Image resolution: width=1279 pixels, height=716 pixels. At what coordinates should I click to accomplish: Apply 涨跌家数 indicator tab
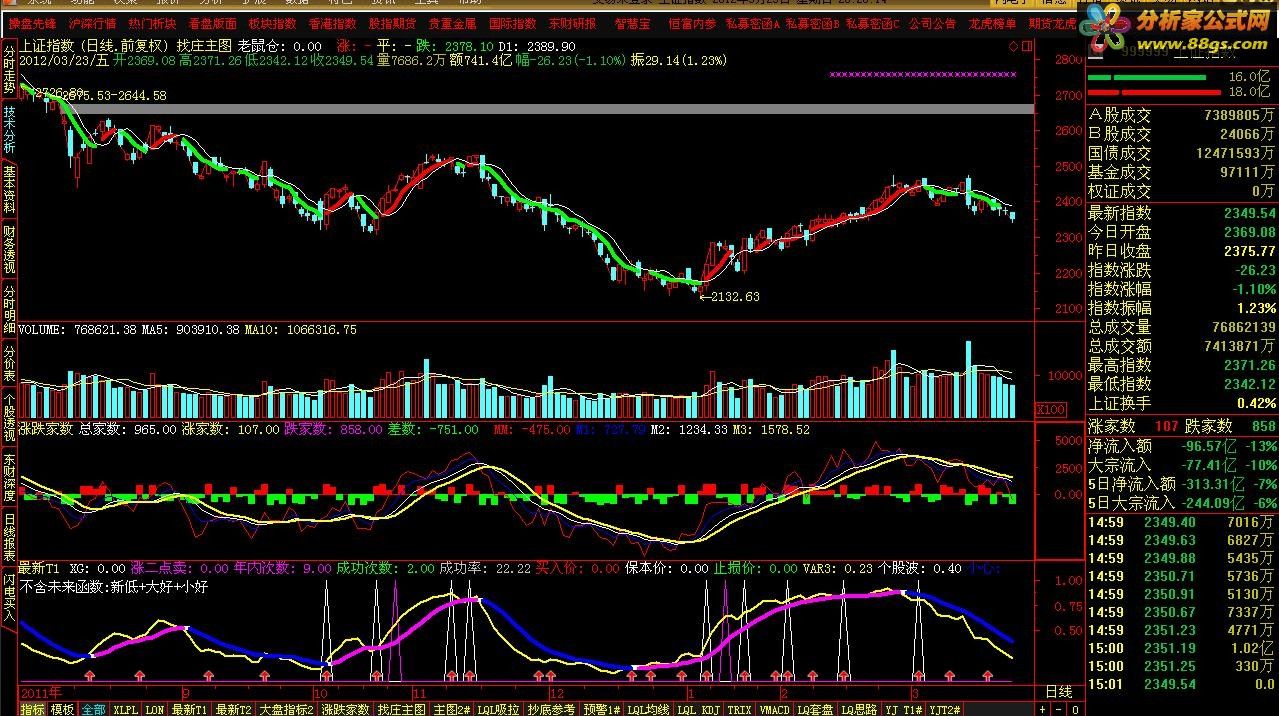(x=345, y=709)
